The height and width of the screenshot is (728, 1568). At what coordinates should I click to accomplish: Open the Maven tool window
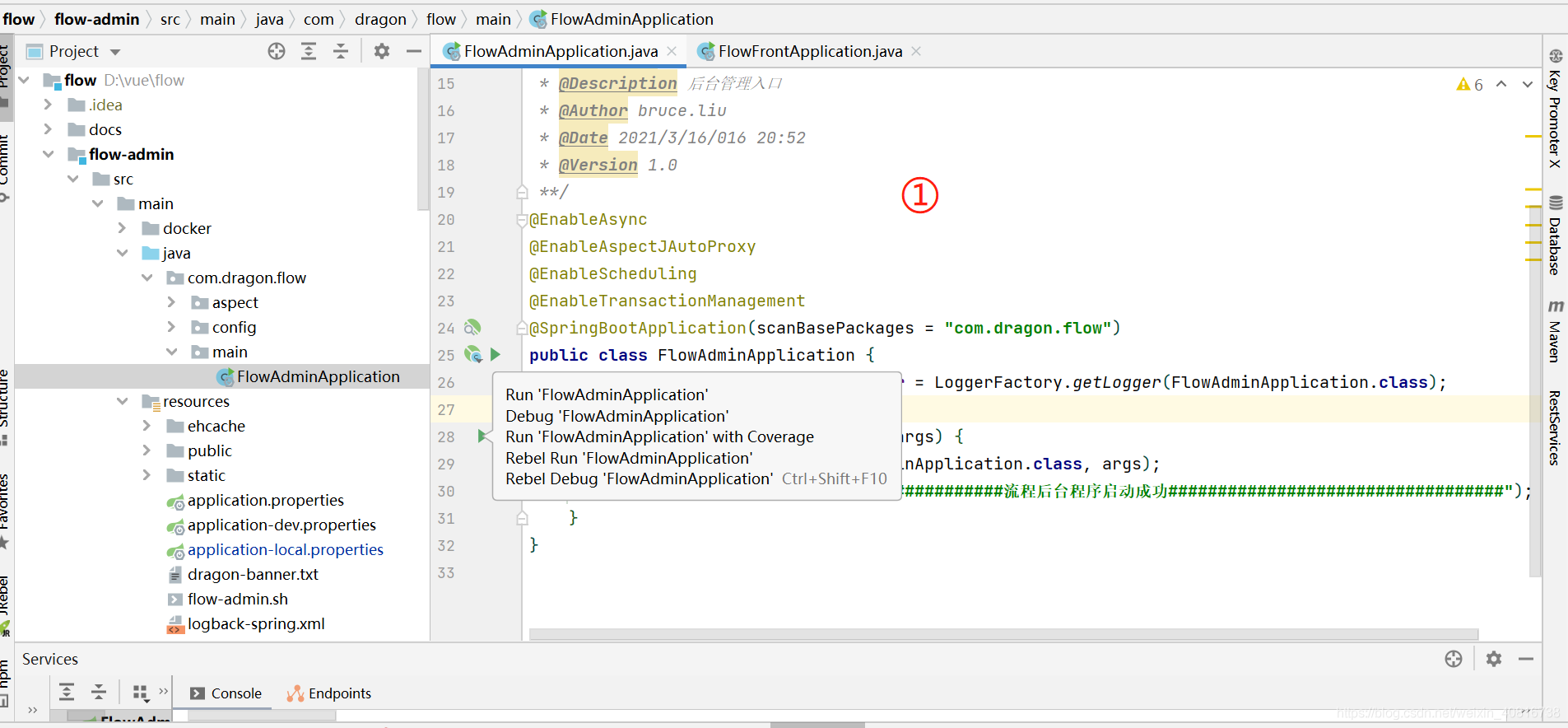1555,331
